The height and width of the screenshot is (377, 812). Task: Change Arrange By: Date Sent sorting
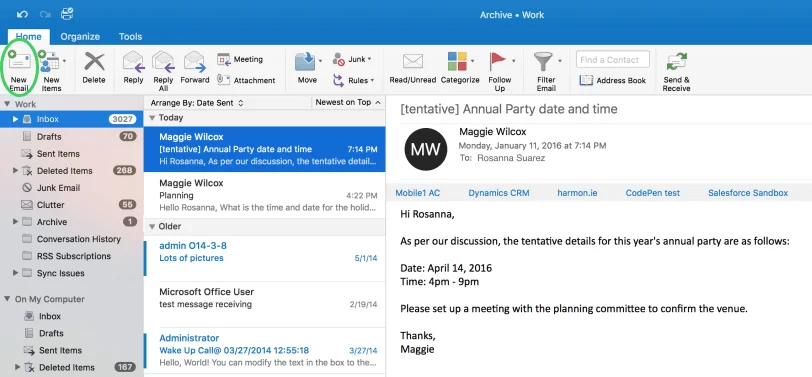[x=197, y=103]
